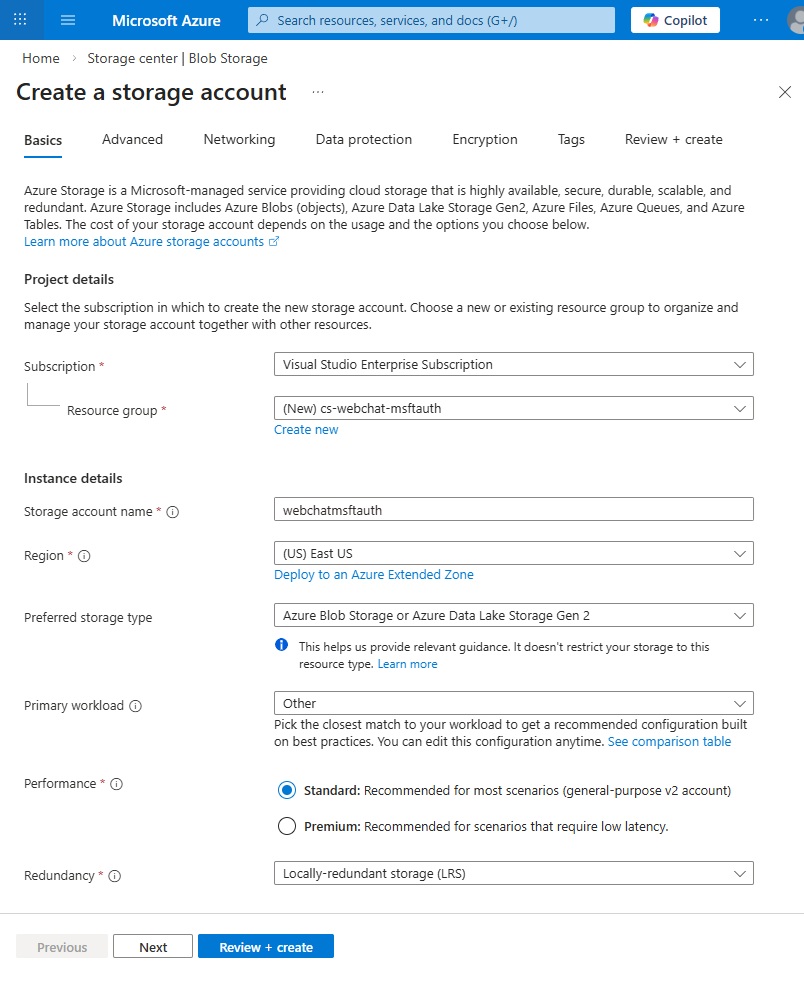Expand the Redundancy dropdown

pyautogui.click(x=513, y=873)
